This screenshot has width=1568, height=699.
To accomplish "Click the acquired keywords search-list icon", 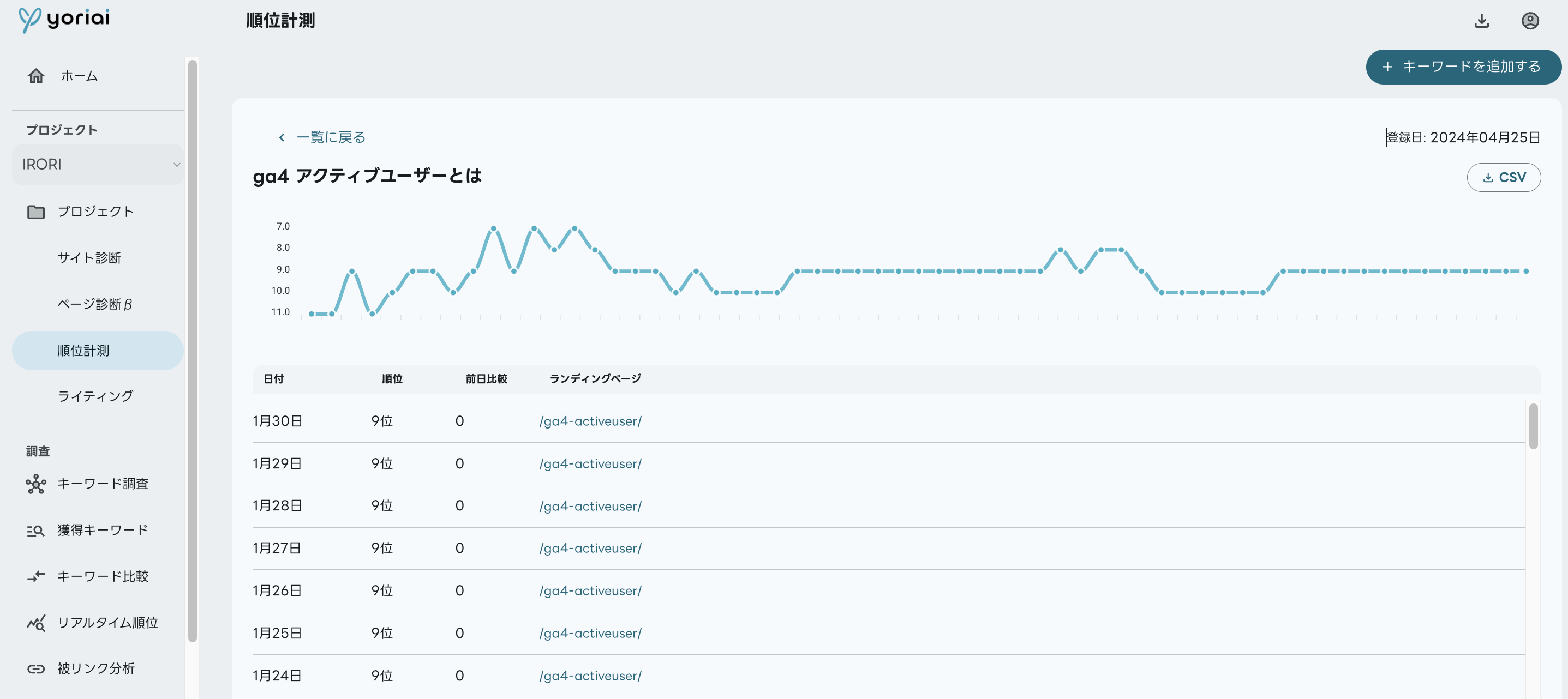I will [36, 531].
